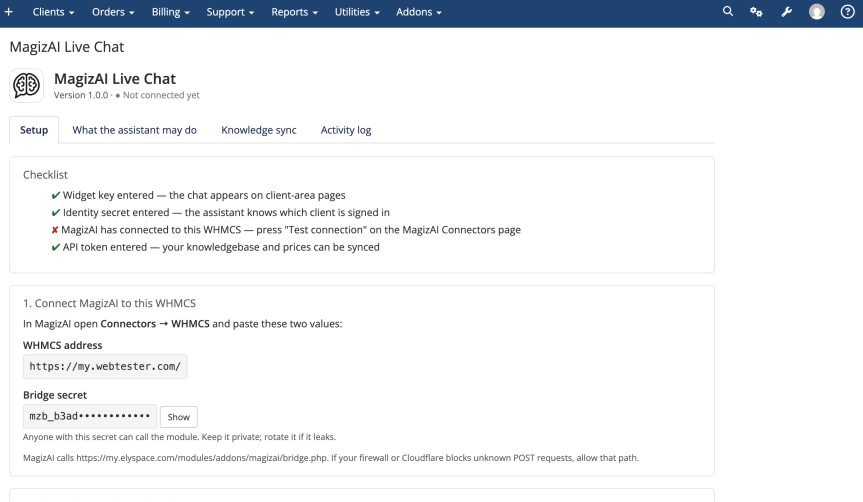Click the Bridge secret label
Screen dimensions: 863x502
[55, 395]
